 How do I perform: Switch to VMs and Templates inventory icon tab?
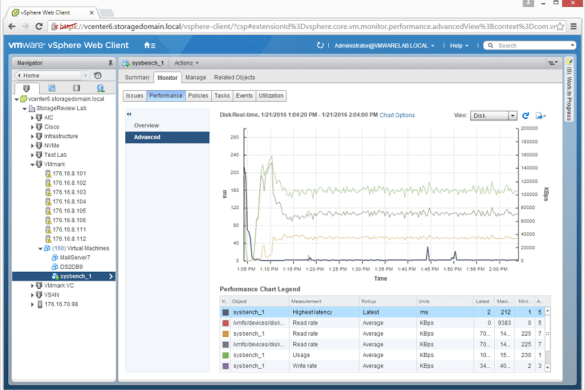click(51, 88)
